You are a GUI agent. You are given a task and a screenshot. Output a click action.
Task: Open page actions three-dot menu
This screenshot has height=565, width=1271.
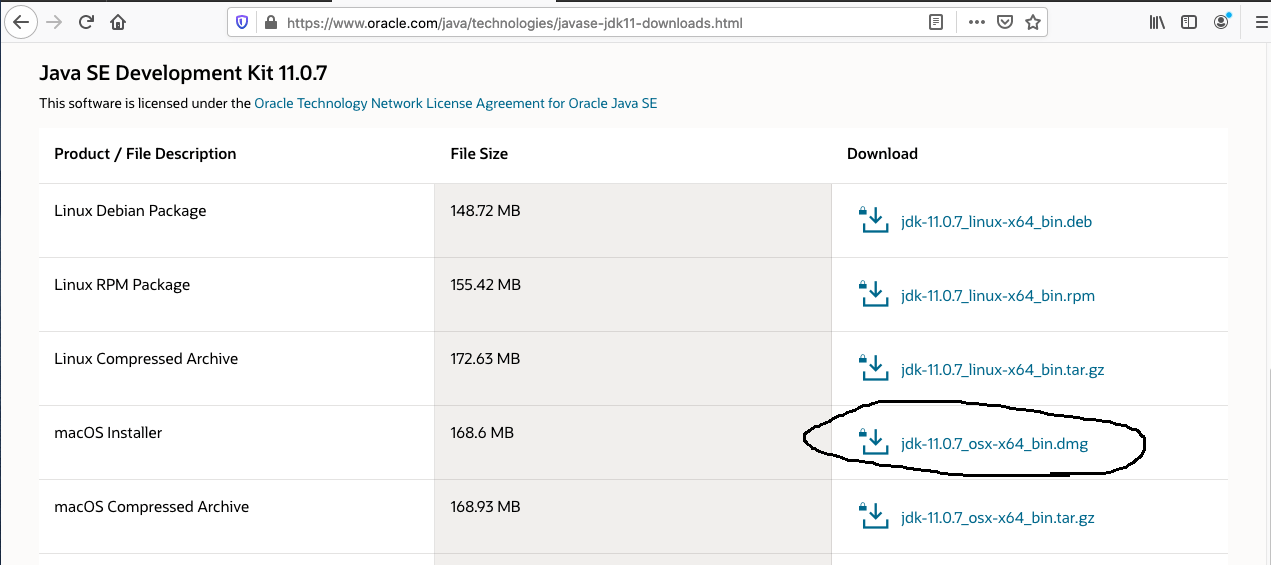pyautogui.click(x=977, y=21)
